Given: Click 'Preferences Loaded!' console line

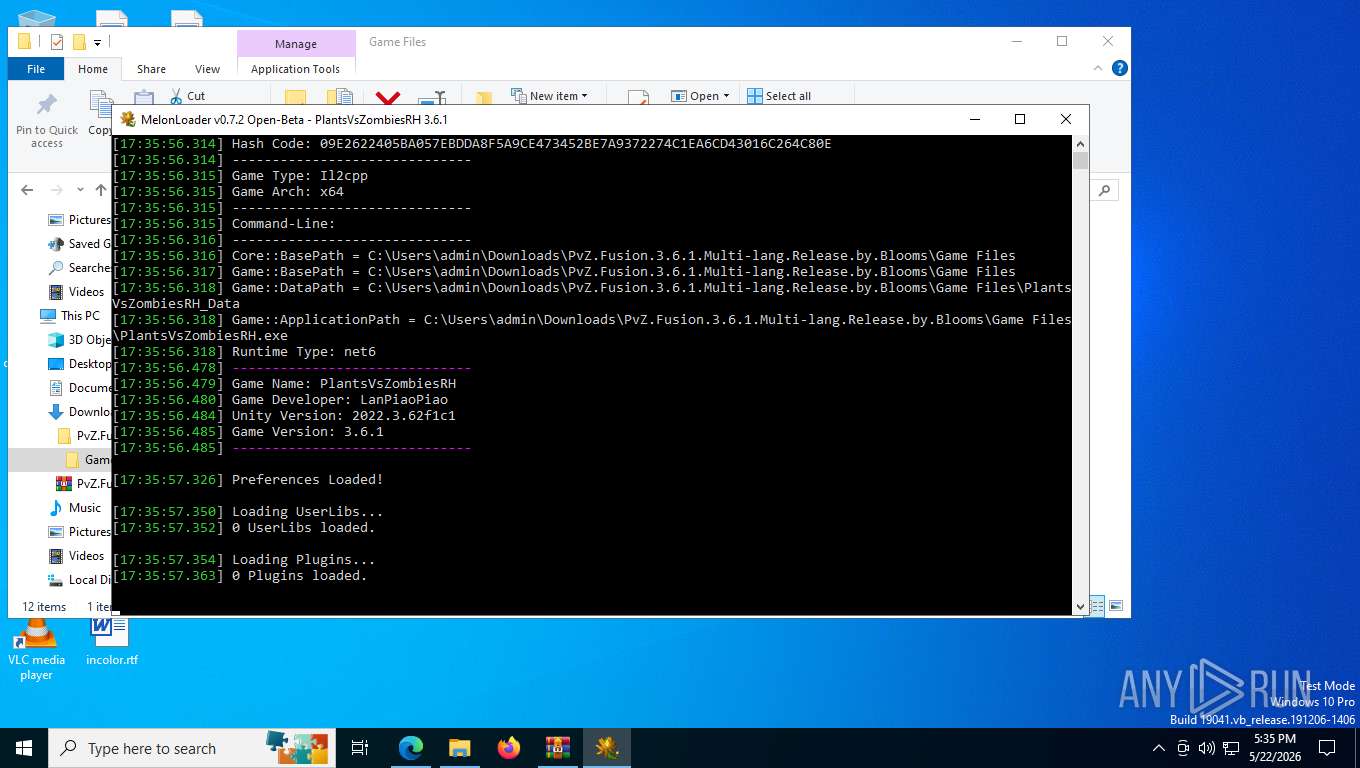Looking at the screenshot, I should (x=307, y=480).
